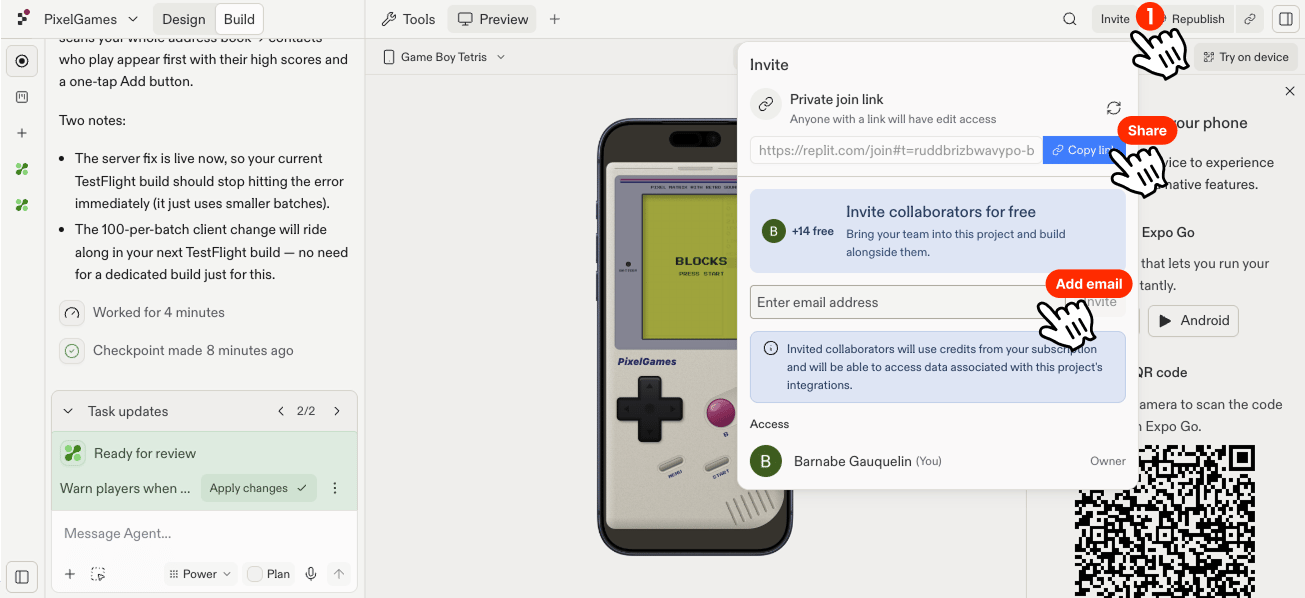Click the Replit logo icon
Viewport: 1305px width, 598px height.
(x=22, y=19)
